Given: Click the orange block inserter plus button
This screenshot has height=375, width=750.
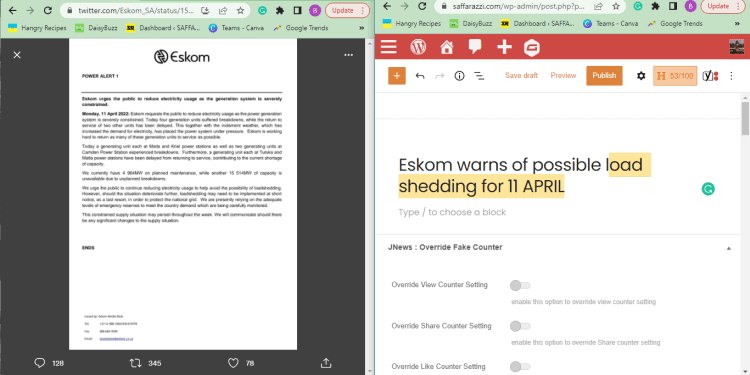Looking at the screenshot, I should point(397,76).
